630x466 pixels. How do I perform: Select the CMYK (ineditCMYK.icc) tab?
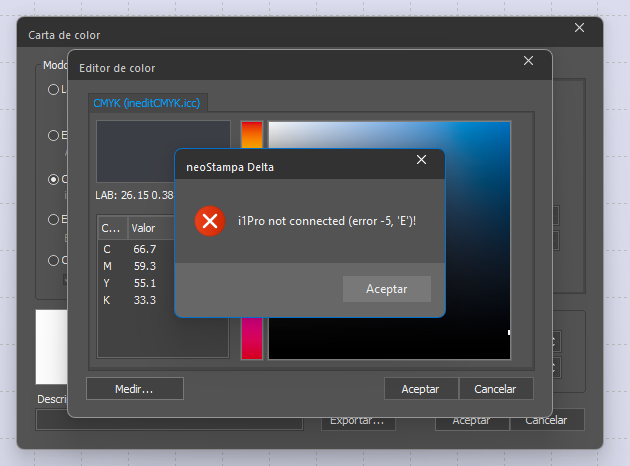[147, 103]
